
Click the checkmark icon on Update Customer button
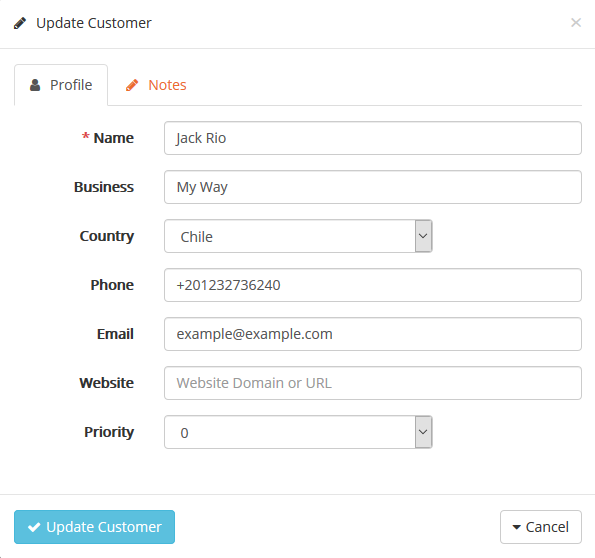pyautogui.click(x=34, y=527)
